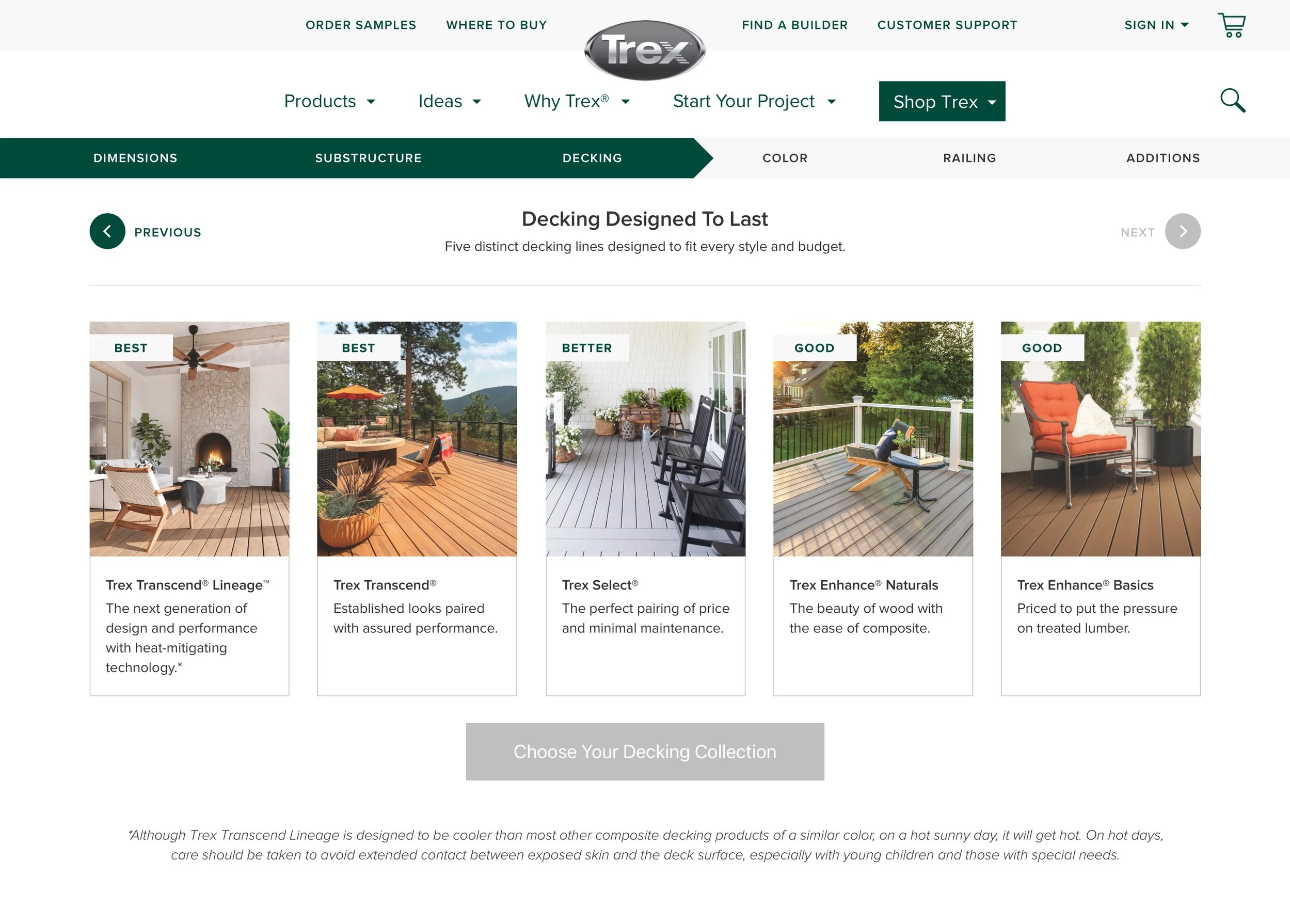Open the shopping cart icon
The width and height of the screenshot is (1290, 924).
tap(1232, 25)
